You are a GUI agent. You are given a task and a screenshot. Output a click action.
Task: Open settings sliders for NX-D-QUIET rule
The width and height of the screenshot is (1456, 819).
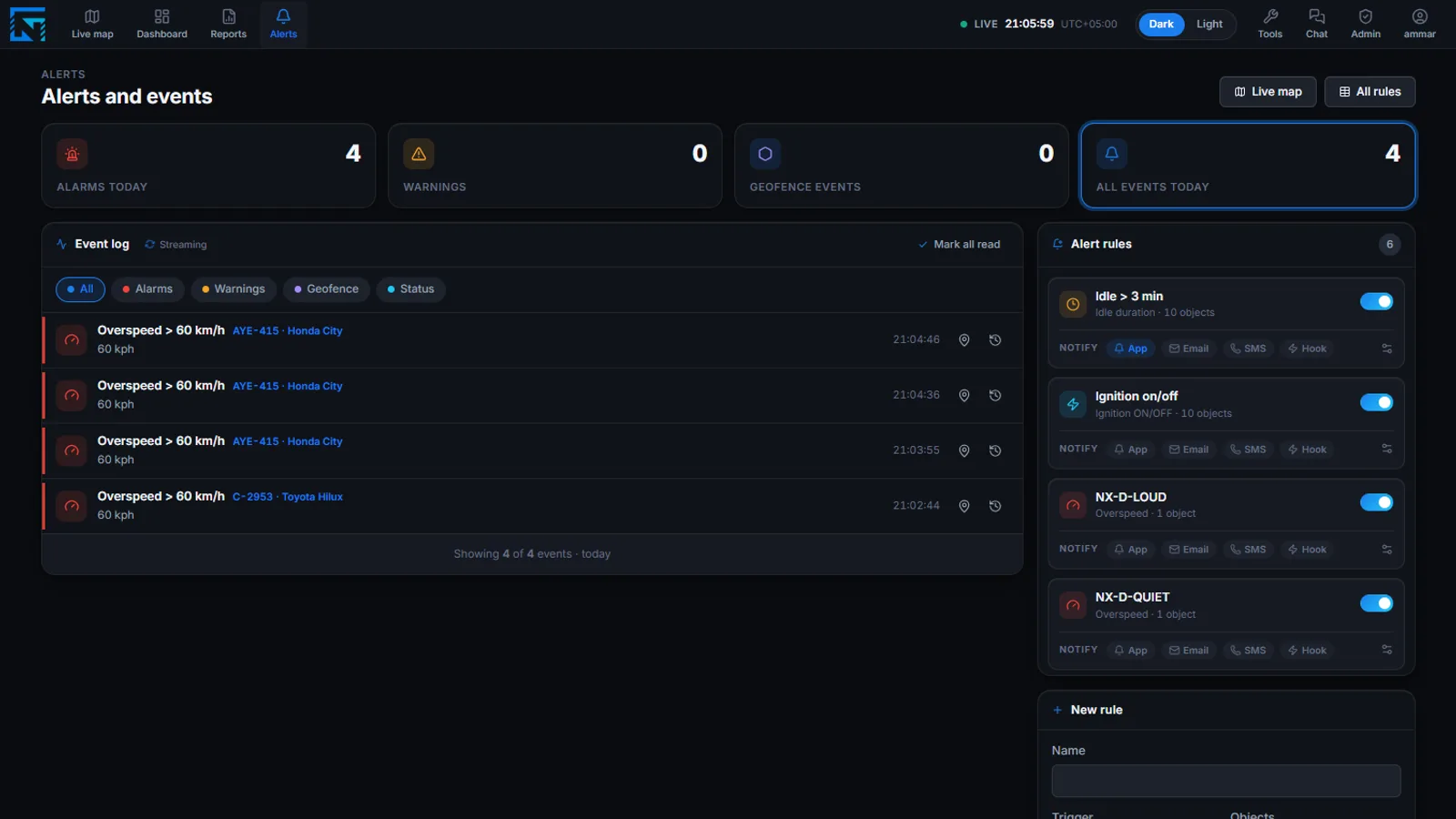pos(1387,650)
